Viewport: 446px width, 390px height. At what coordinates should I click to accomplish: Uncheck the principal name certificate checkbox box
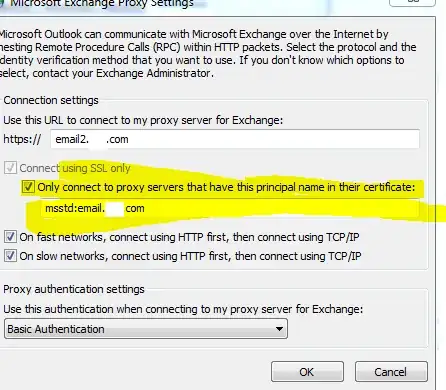click(x=28, y=187)
